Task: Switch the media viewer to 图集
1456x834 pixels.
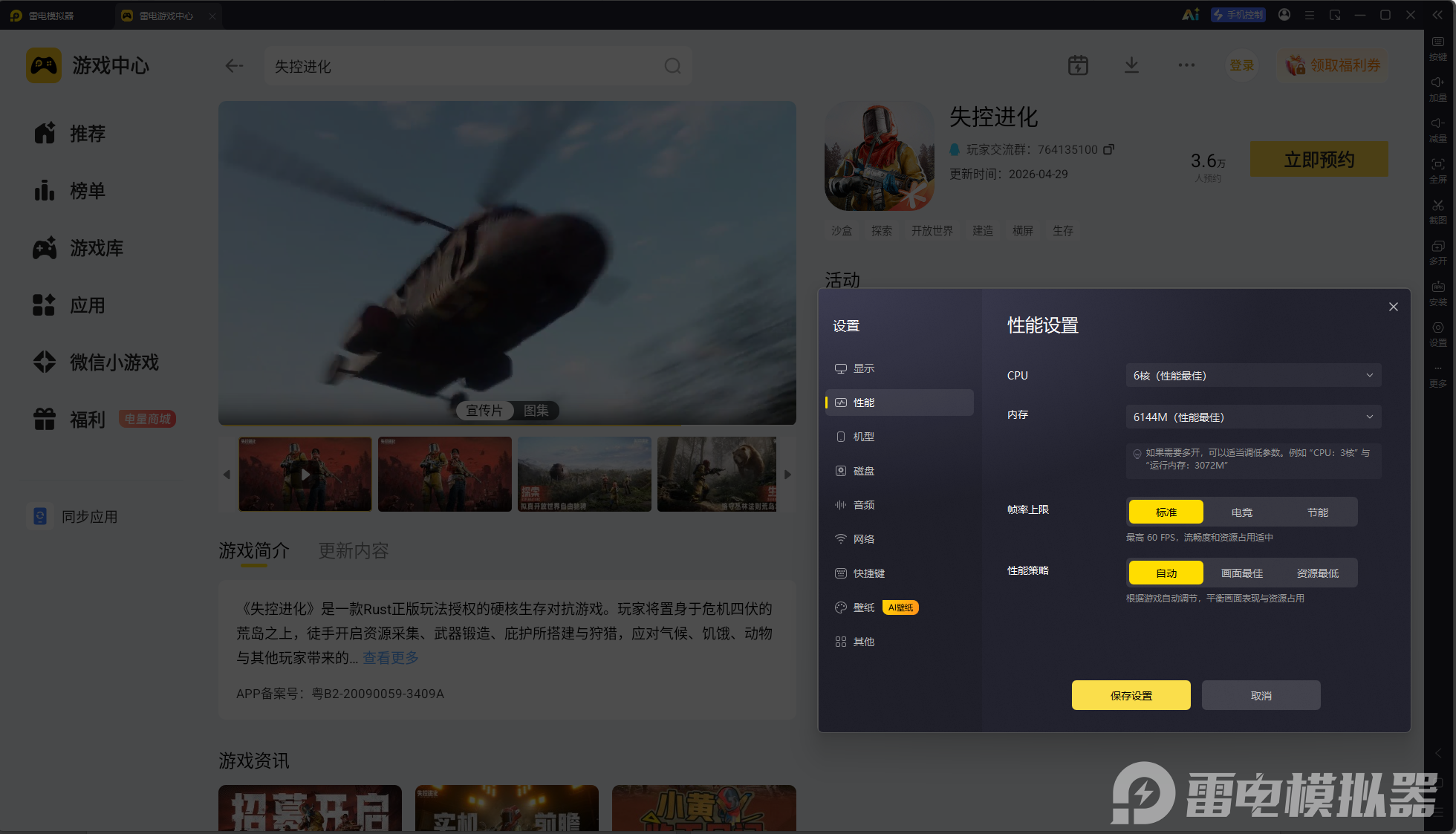Action: pyautogui.click(x=536, y=411)
